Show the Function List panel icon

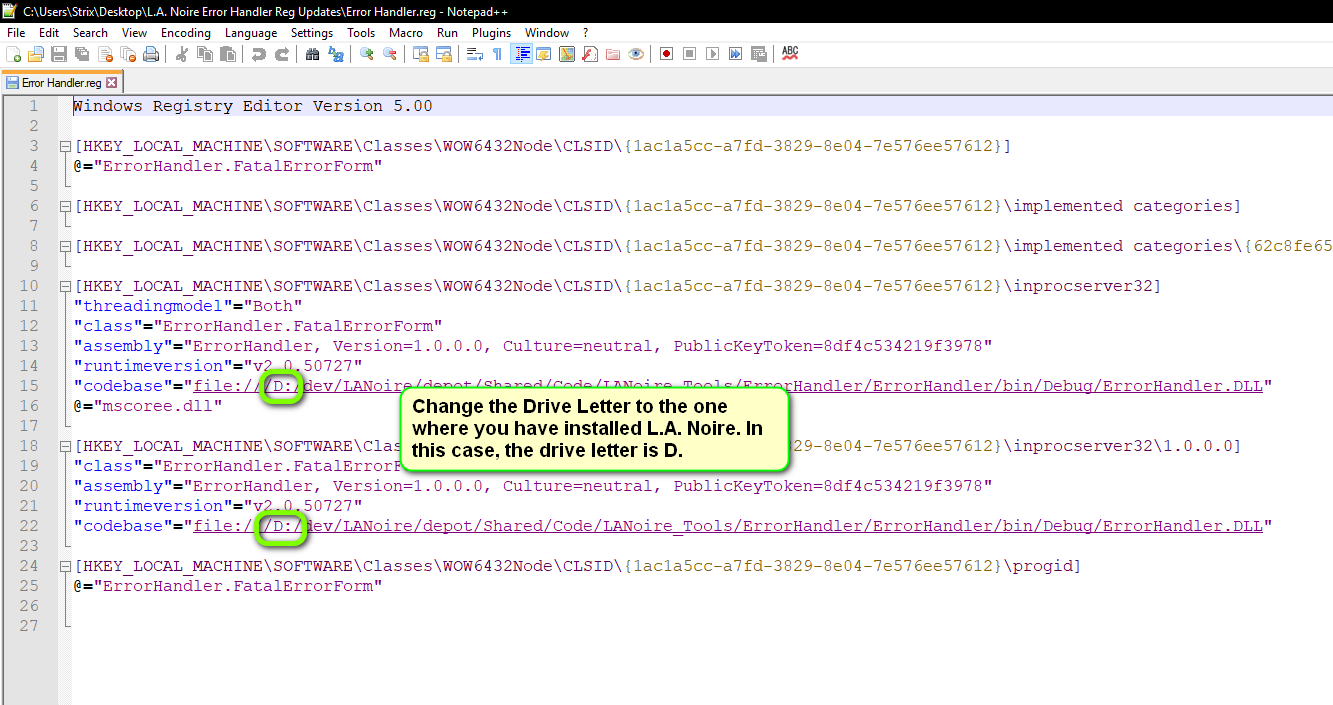(x=590, y=54)
